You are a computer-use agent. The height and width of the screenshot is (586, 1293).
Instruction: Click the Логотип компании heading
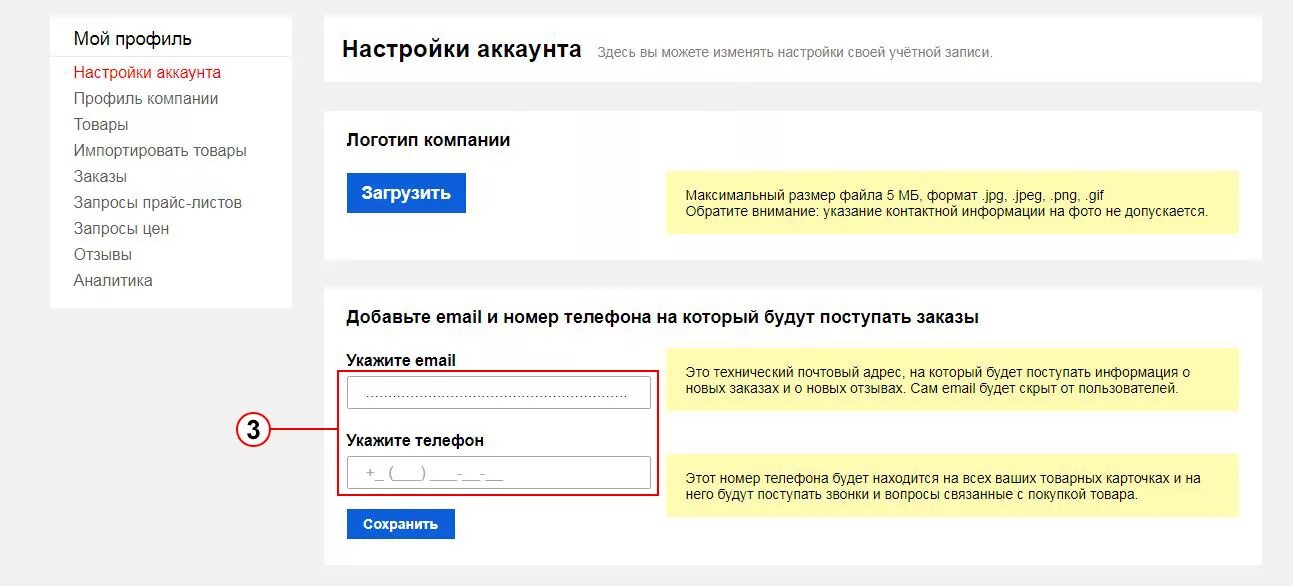(428, 140)
